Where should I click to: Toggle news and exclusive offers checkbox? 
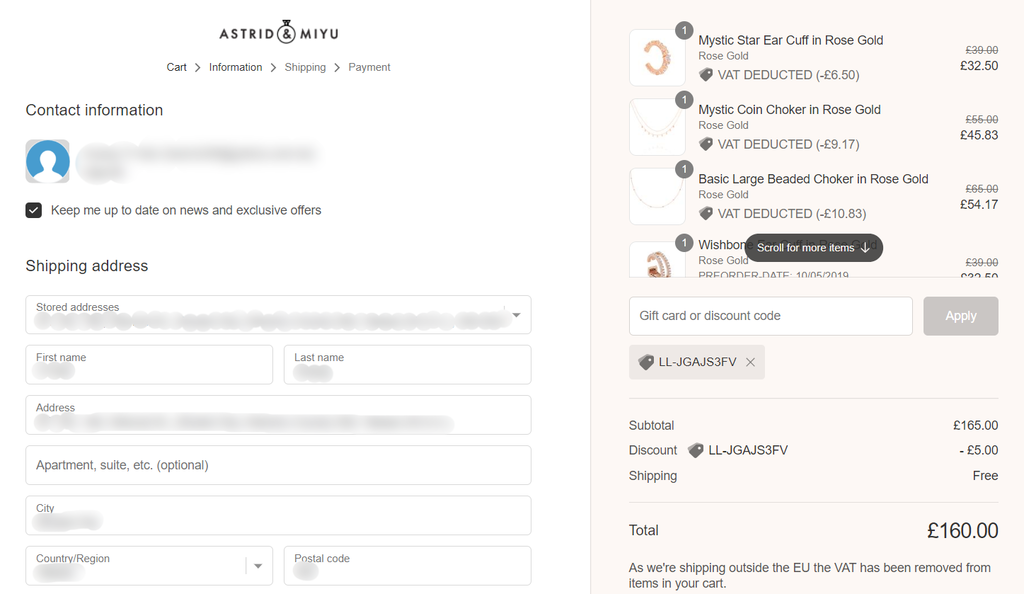tap(34, 210)
